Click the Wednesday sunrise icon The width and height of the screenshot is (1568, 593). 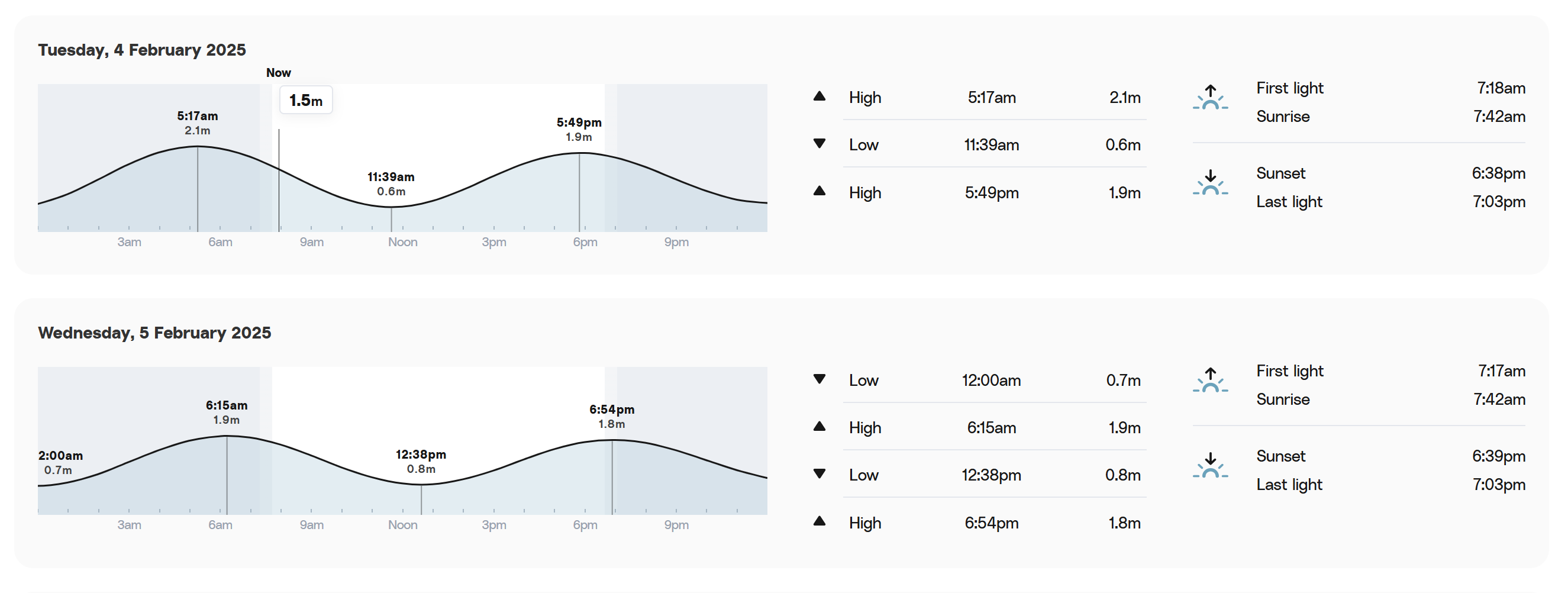tap(1210, 381)
